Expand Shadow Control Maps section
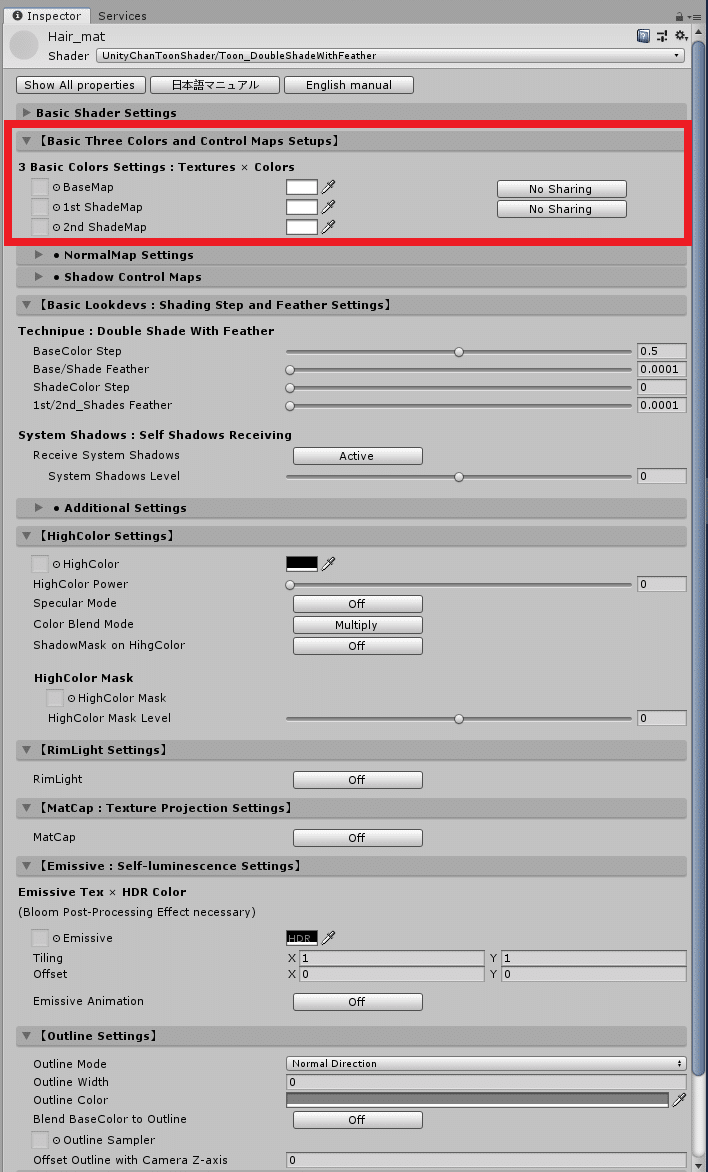Viewport: 708px width, 1172px height. click(x=351, y=277)
